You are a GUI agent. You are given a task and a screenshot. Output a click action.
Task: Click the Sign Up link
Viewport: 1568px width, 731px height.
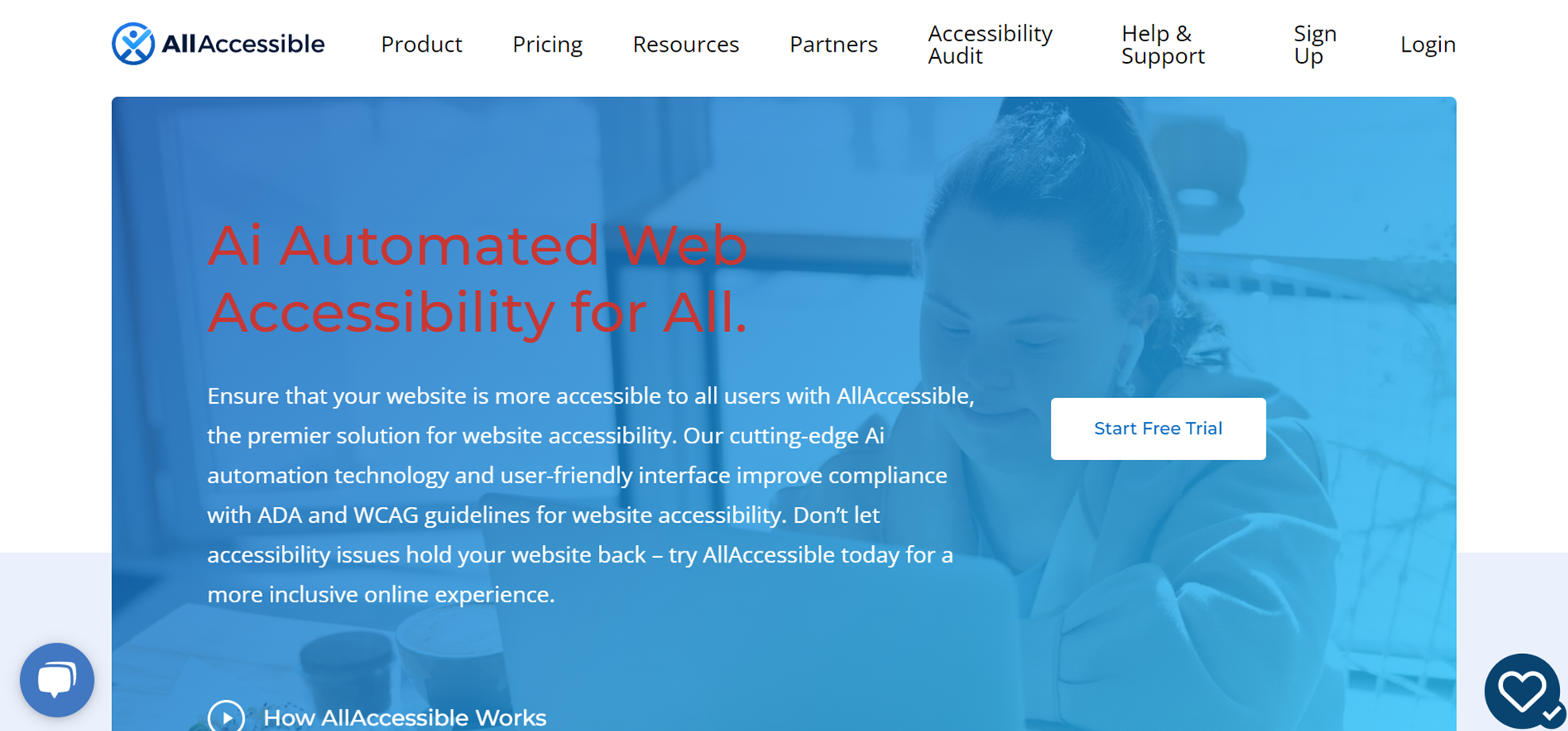[x=1315, y=44]
